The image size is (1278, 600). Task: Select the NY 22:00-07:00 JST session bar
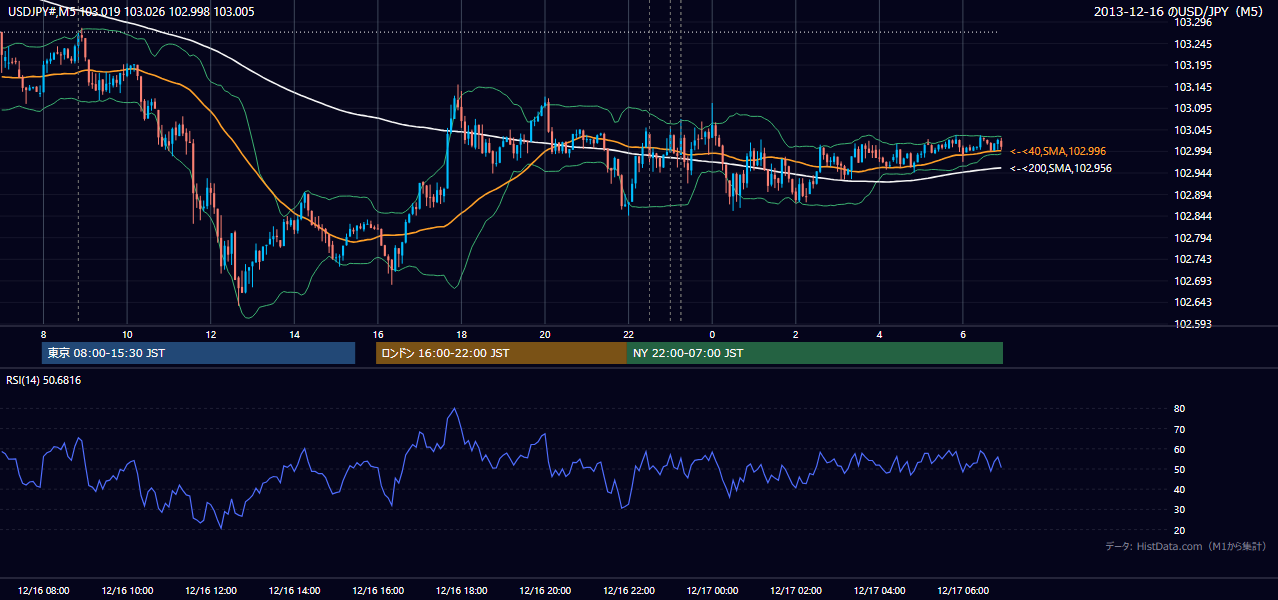pos(815,353)
